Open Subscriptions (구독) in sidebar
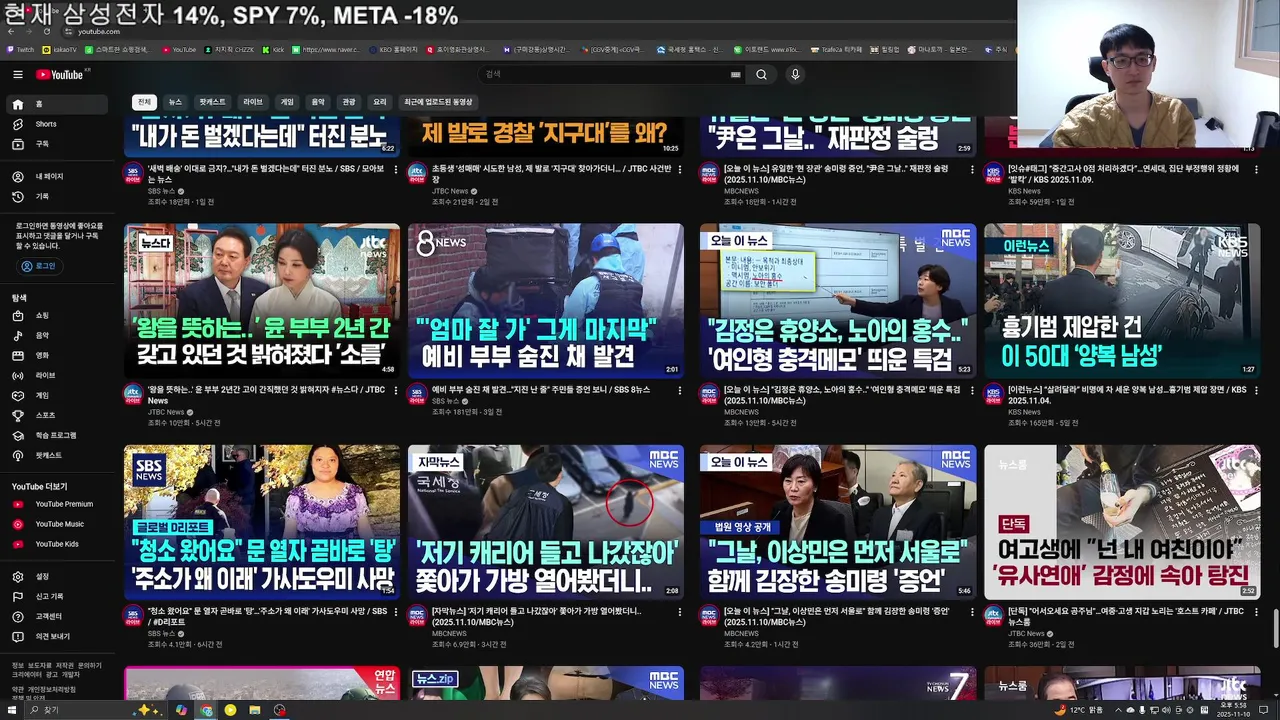 [55, 144]
